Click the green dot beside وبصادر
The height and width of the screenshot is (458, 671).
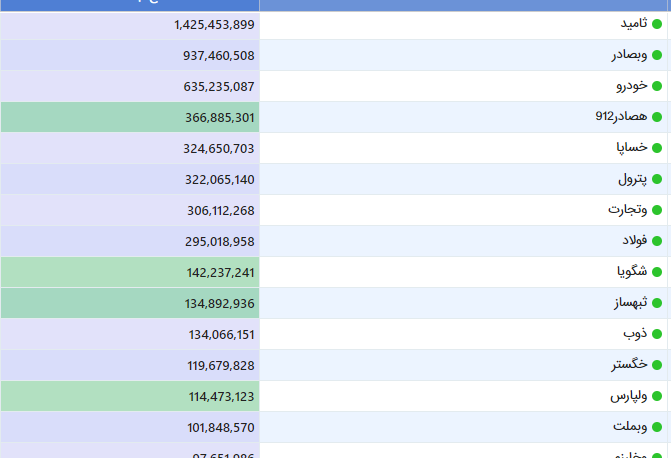pyautogui.click(x=657, y=55)
